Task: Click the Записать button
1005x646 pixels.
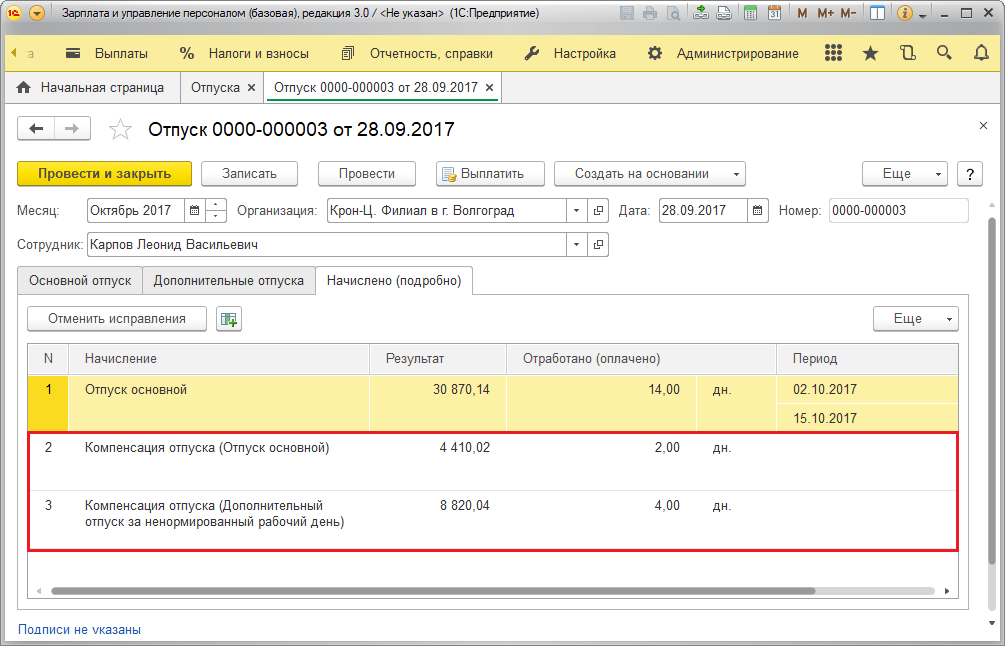Action: point(249,174)
